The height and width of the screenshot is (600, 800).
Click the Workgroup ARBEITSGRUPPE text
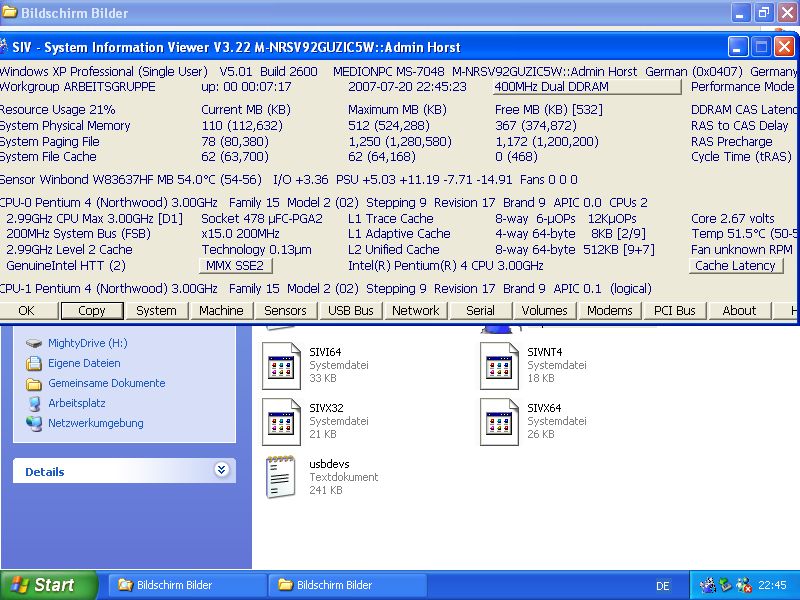(x=78, y=87)
